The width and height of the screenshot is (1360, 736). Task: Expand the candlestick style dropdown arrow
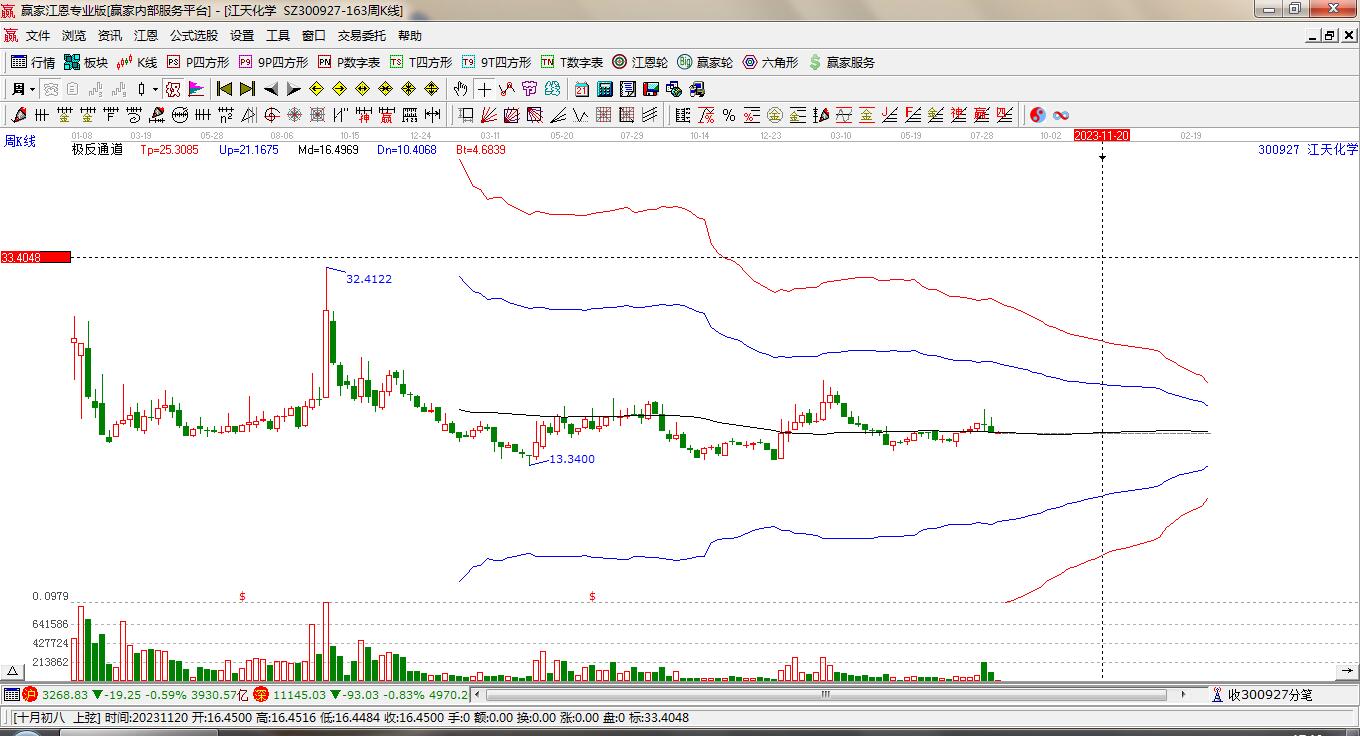(155, 89)
